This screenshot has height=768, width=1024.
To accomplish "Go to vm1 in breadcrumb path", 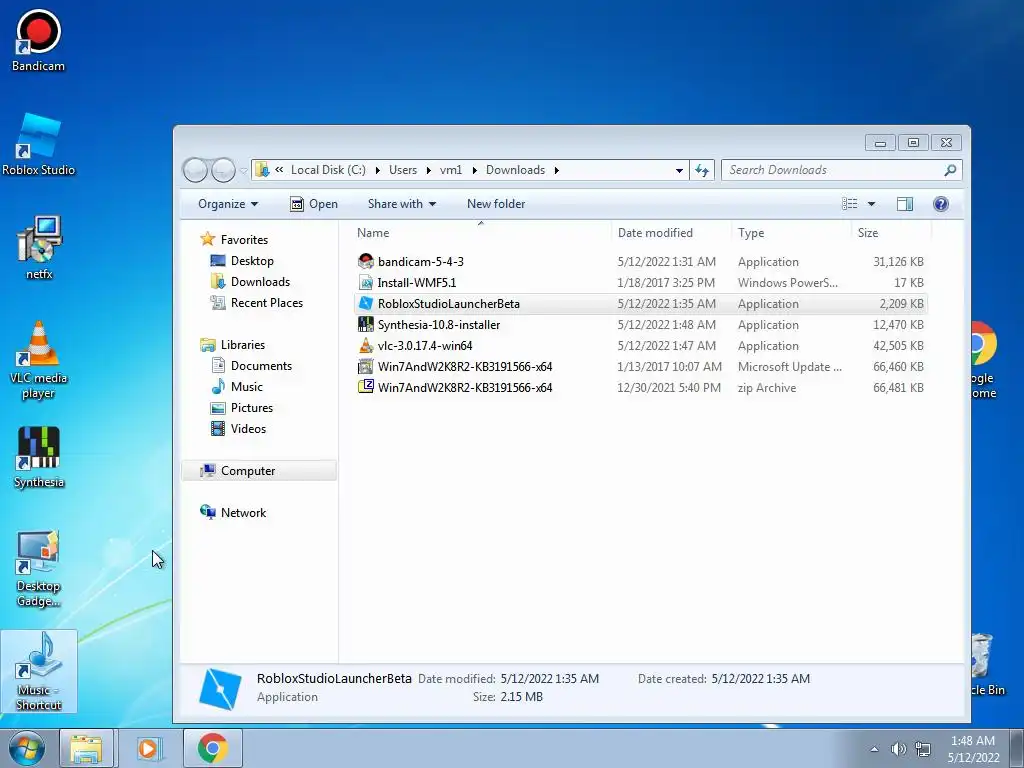I will (x=451, y=170).
